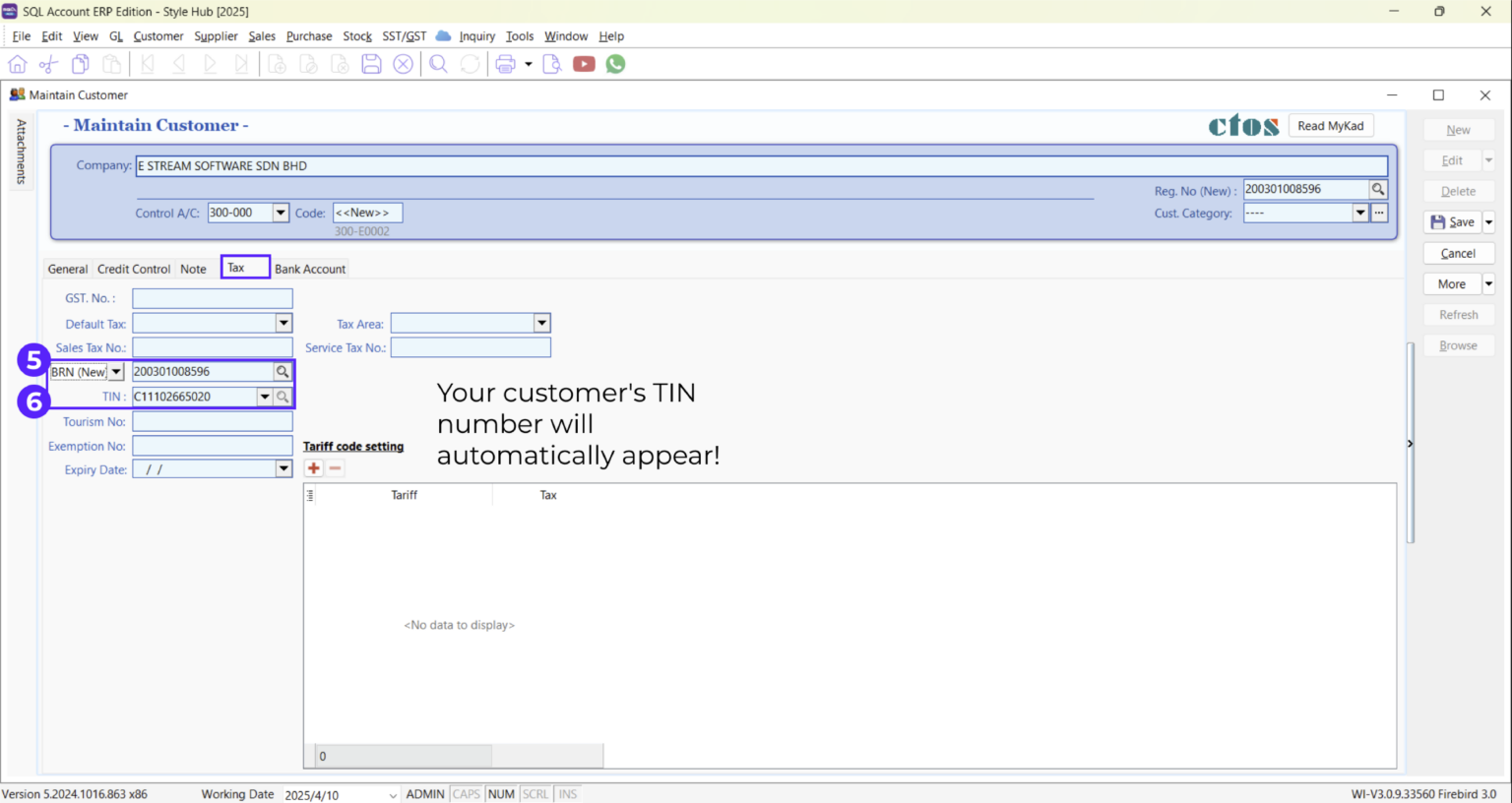Switch to the Credit Control tab
1512x803 pixels.
[133, 268]
